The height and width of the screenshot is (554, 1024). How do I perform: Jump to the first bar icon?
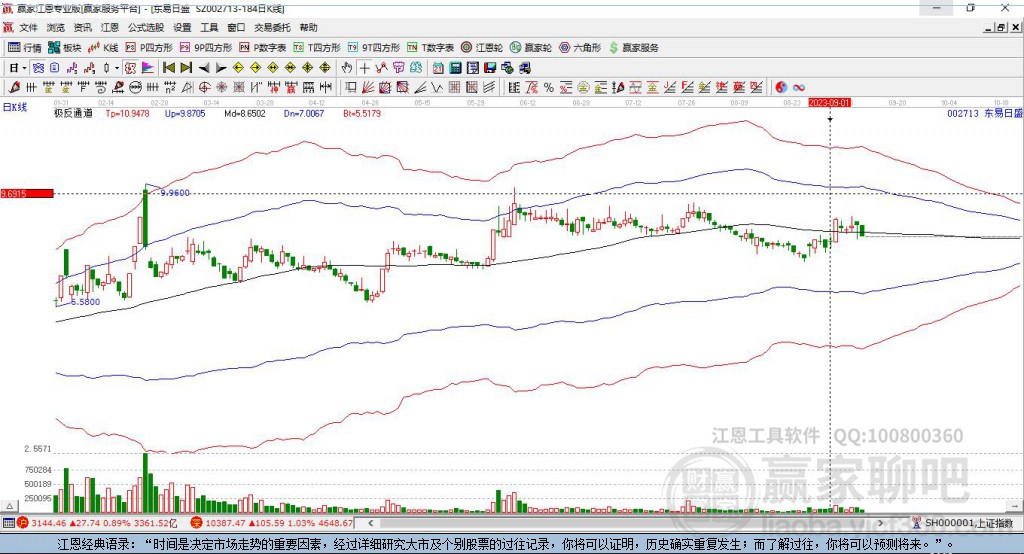168,68
